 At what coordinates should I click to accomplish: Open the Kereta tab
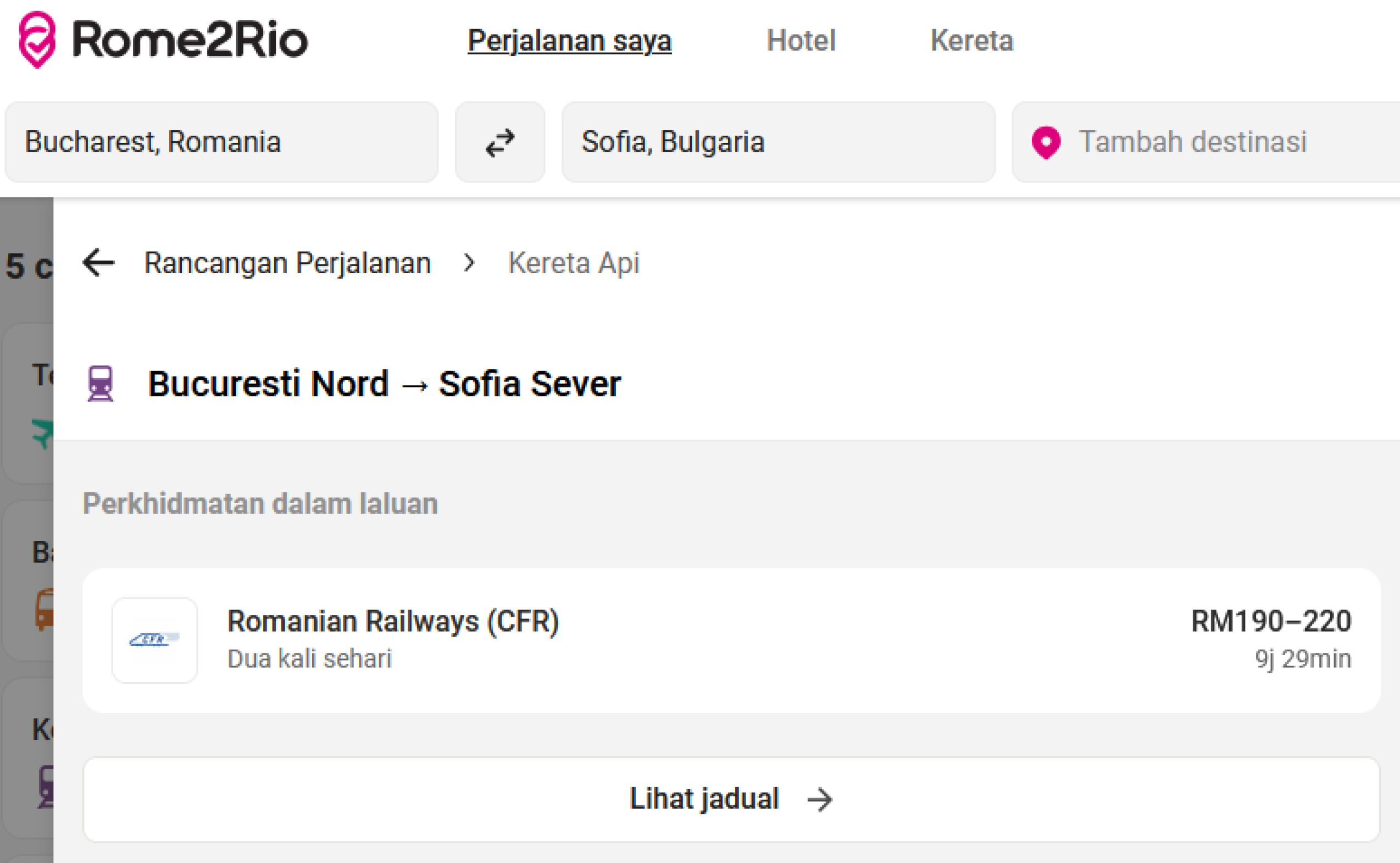pos(971,41)
